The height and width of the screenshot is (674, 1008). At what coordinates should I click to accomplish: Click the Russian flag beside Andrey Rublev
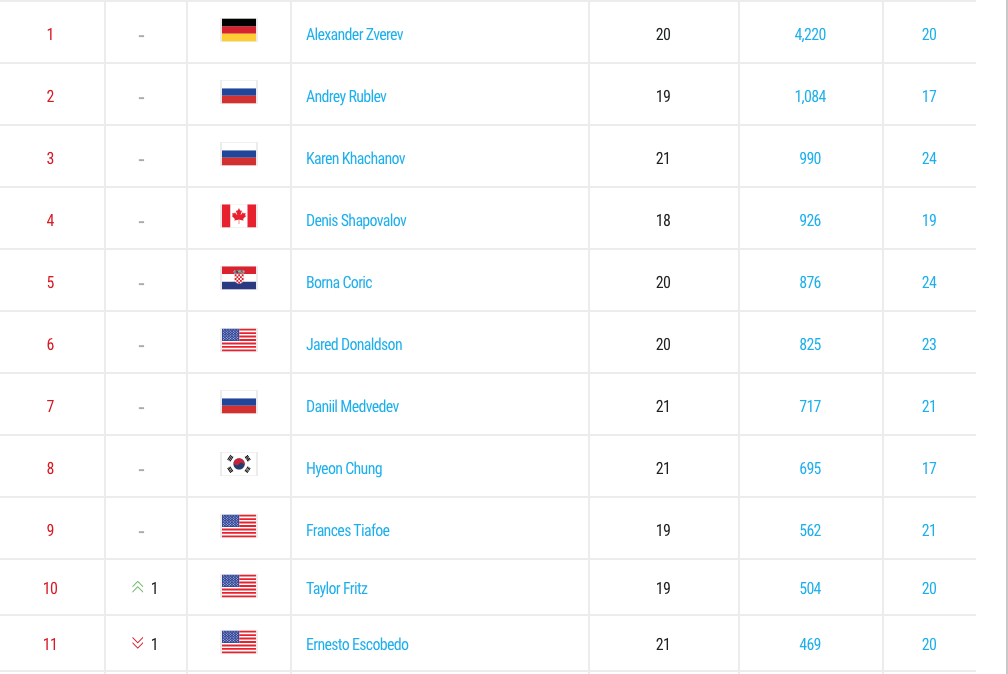(239, 93)
